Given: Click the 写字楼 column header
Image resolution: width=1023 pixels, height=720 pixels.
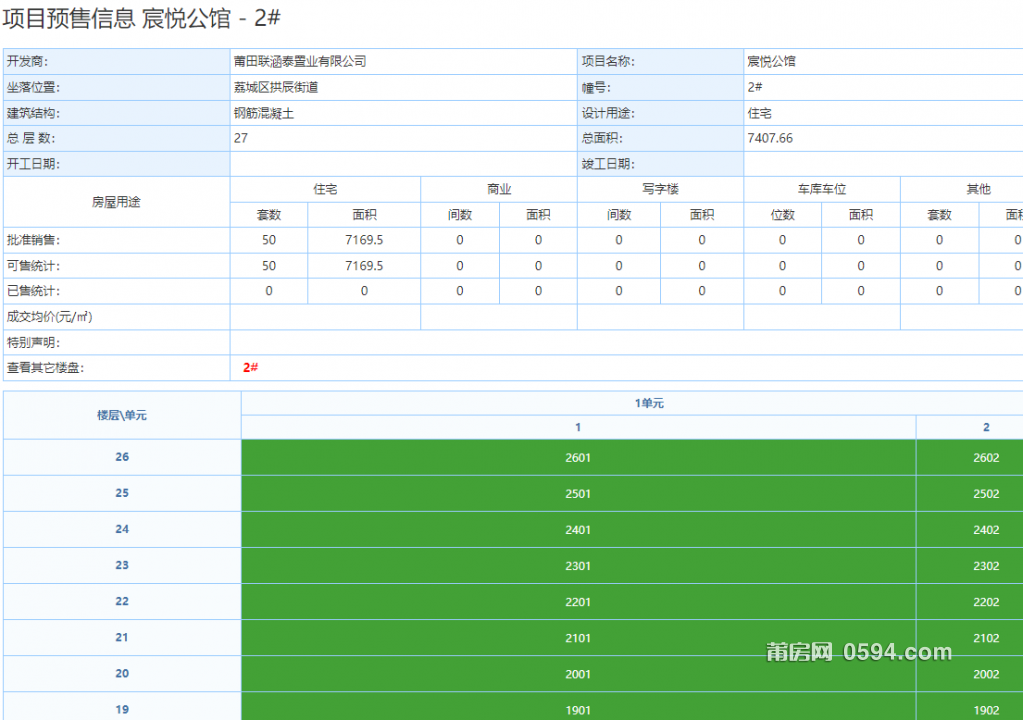Looking at the screenshot, I should (660, 189).
